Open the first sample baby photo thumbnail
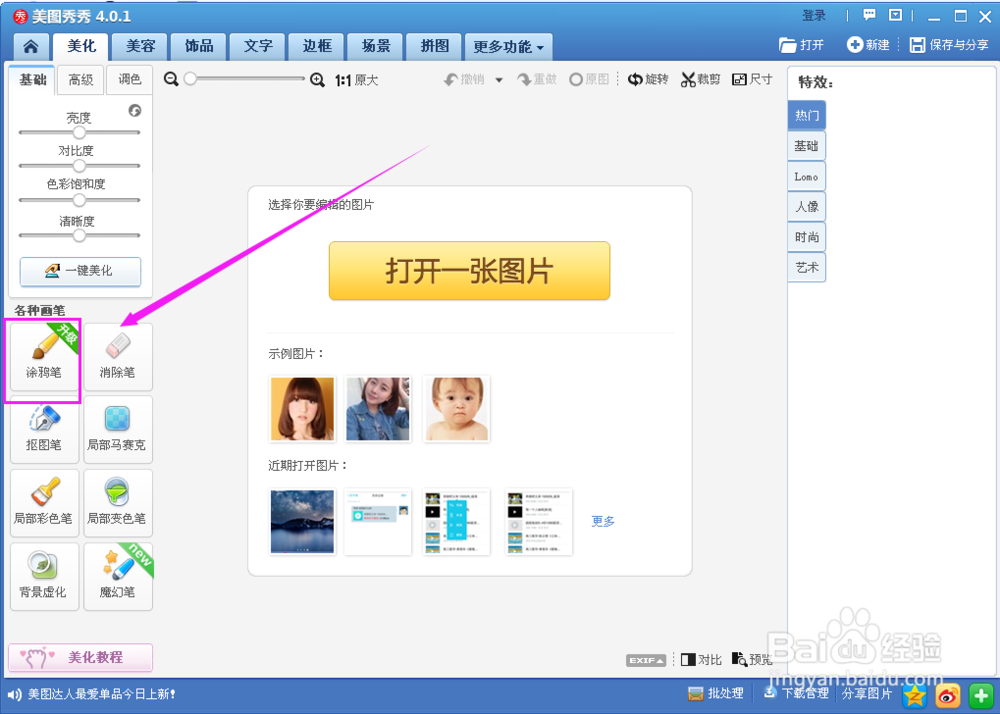Image resolution: width=1000 pixels, height=714 pixels. [456, 408]
